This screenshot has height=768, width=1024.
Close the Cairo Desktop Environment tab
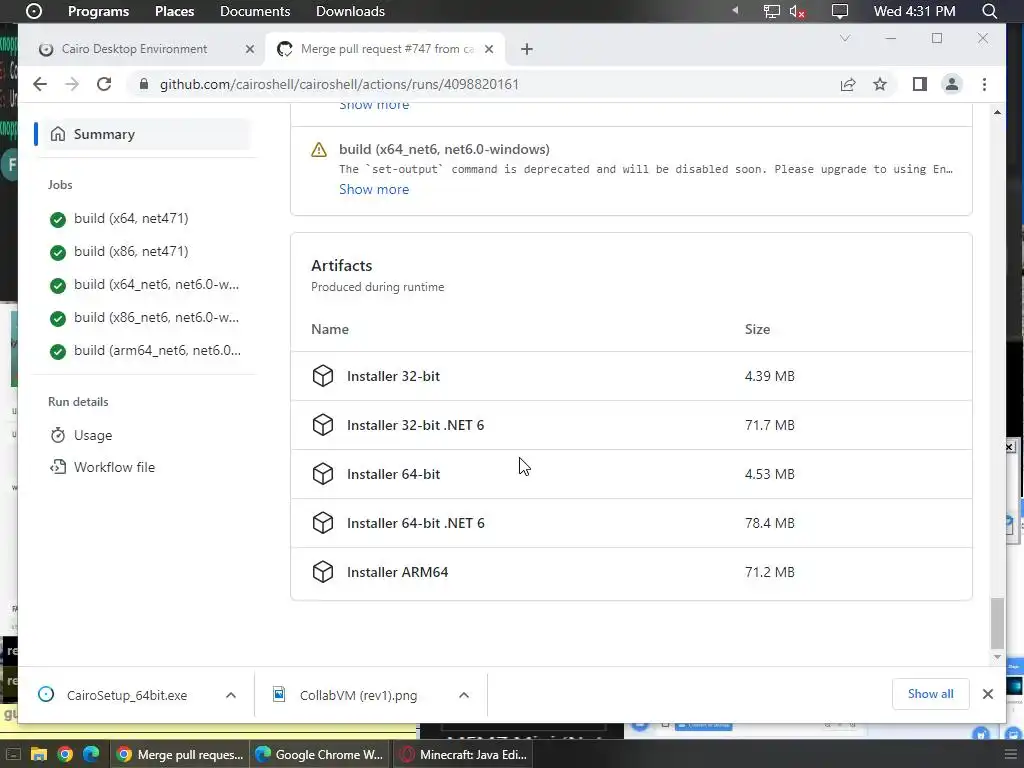click(249, 49)
